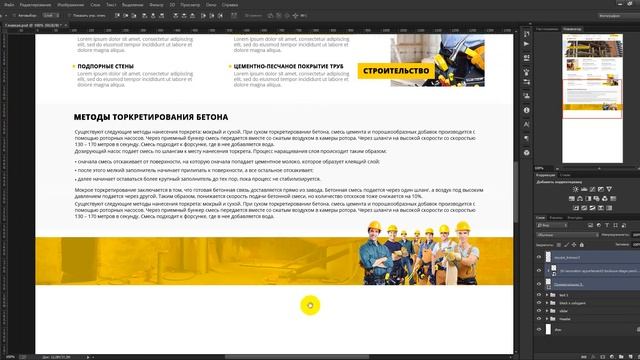This screenshot has width=640, height=360.
Task: Add an Invert adjustment layer
Action: point(576,208)
